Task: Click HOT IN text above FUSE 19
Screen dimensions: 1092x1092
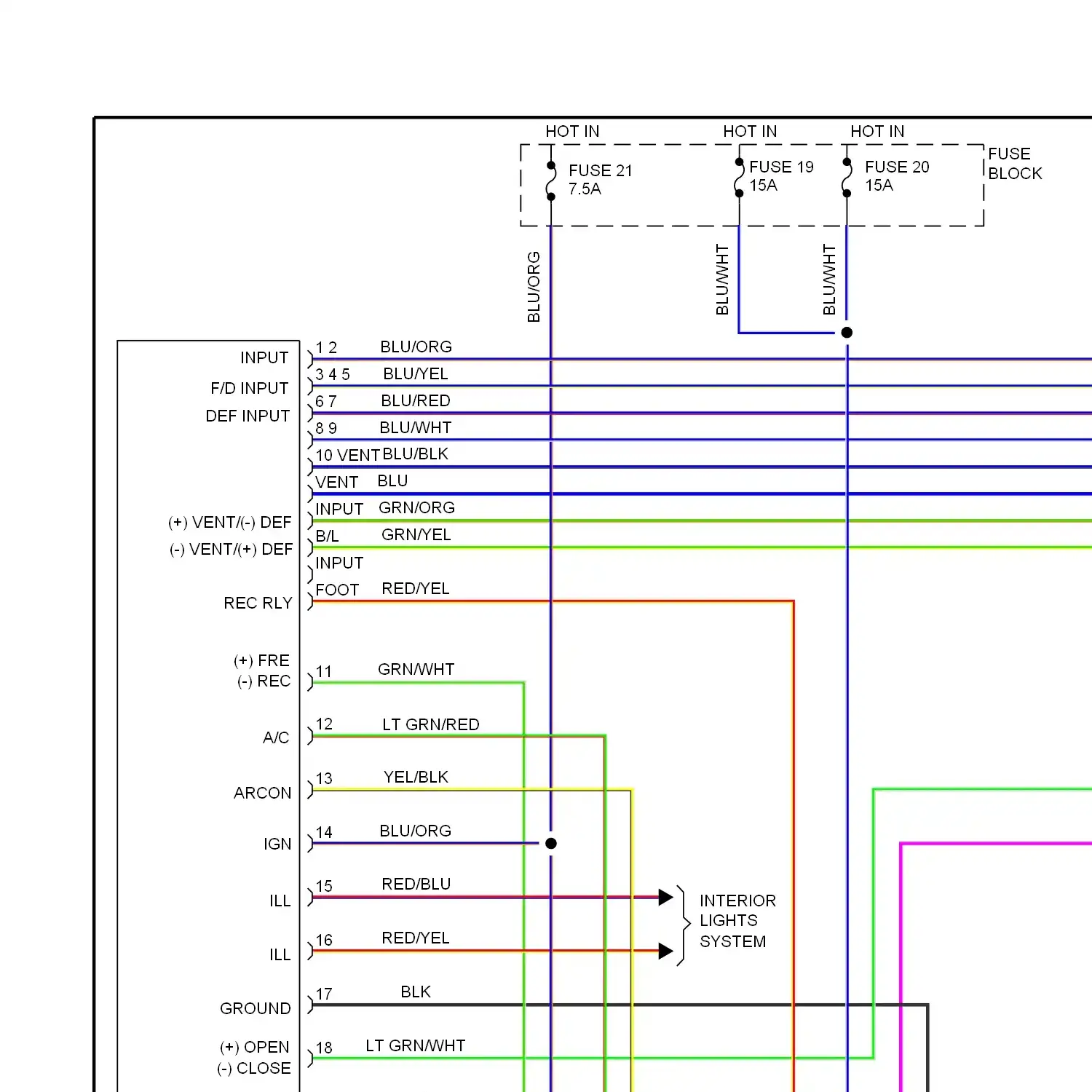Action: pos(750,131)
